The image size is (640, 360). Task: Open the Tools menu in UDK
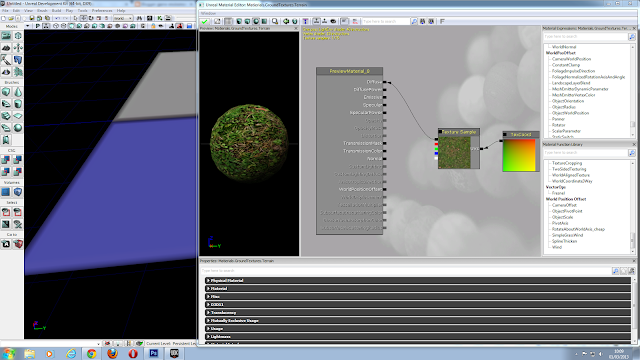point(83,11)
